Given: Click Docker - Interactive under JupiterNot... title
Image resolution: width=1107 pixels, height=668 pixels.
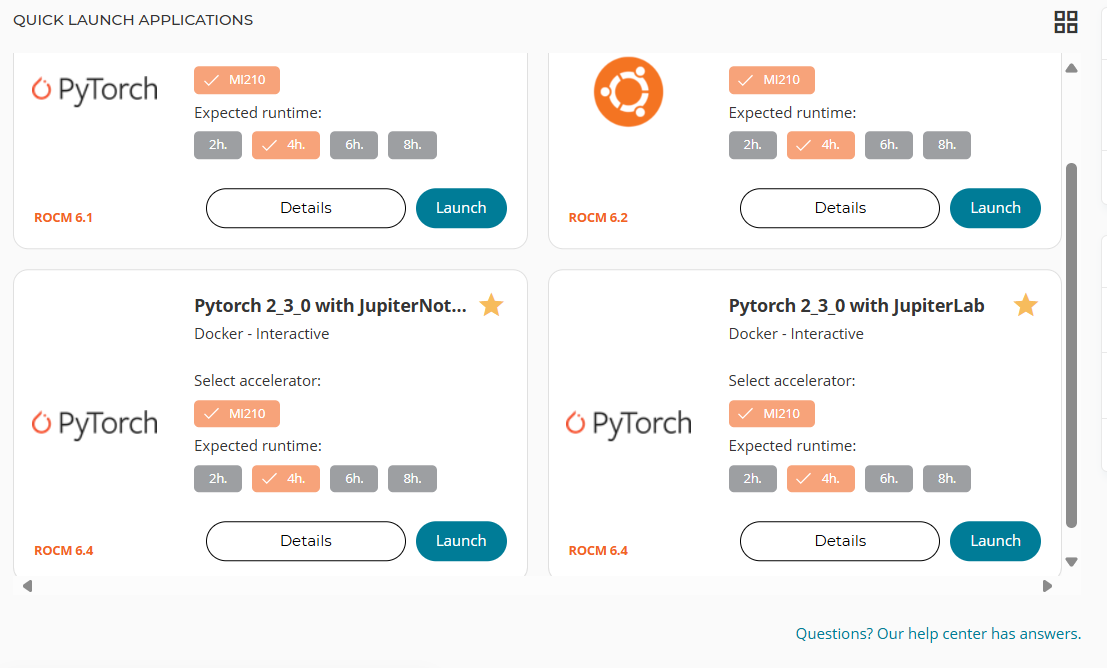Looking at the screenshot, I should coord(261,333).
